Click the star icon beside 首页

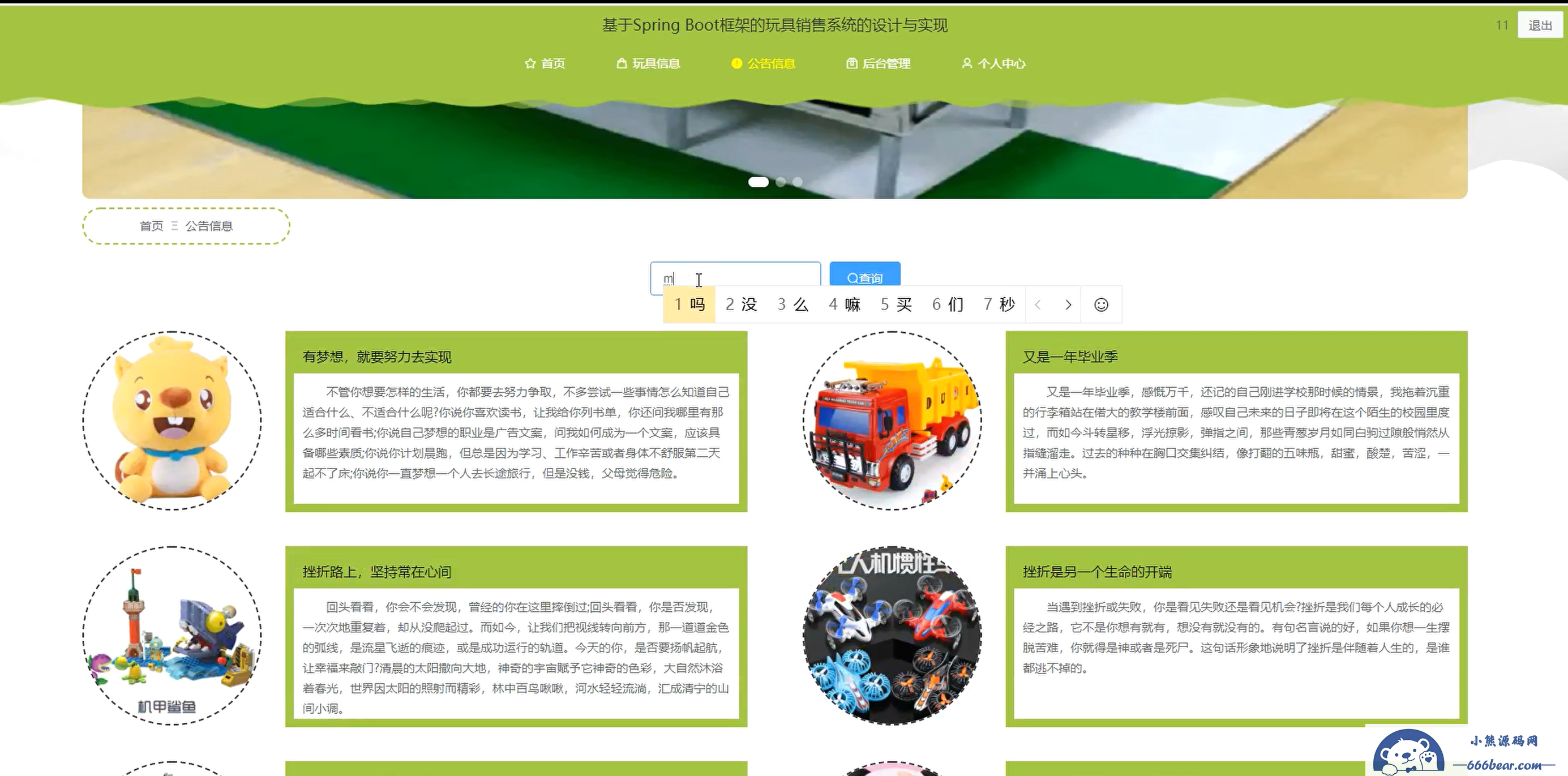click(x=530, y=63)
